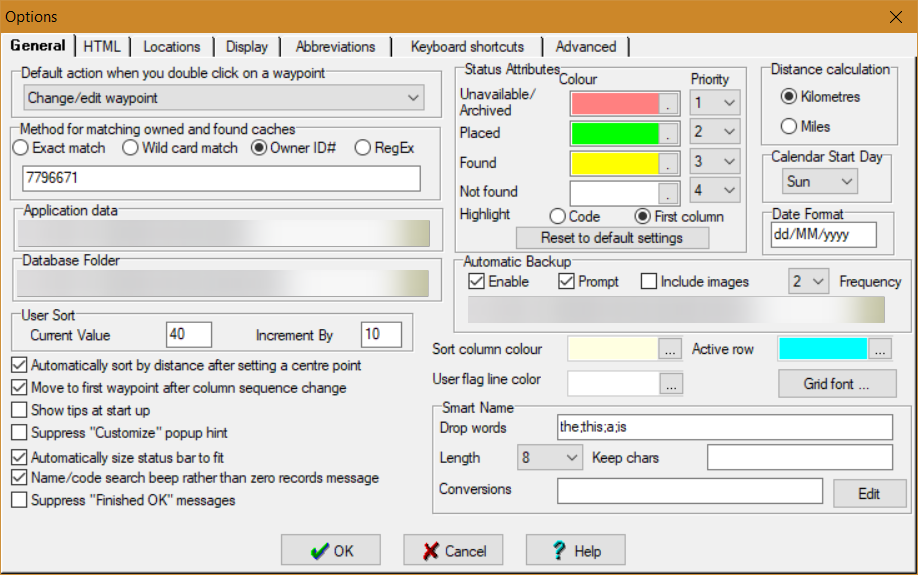This screenshot has height=575, width=918.
Task: Open the Grid font dialog
Action: [x=837, y=384]
